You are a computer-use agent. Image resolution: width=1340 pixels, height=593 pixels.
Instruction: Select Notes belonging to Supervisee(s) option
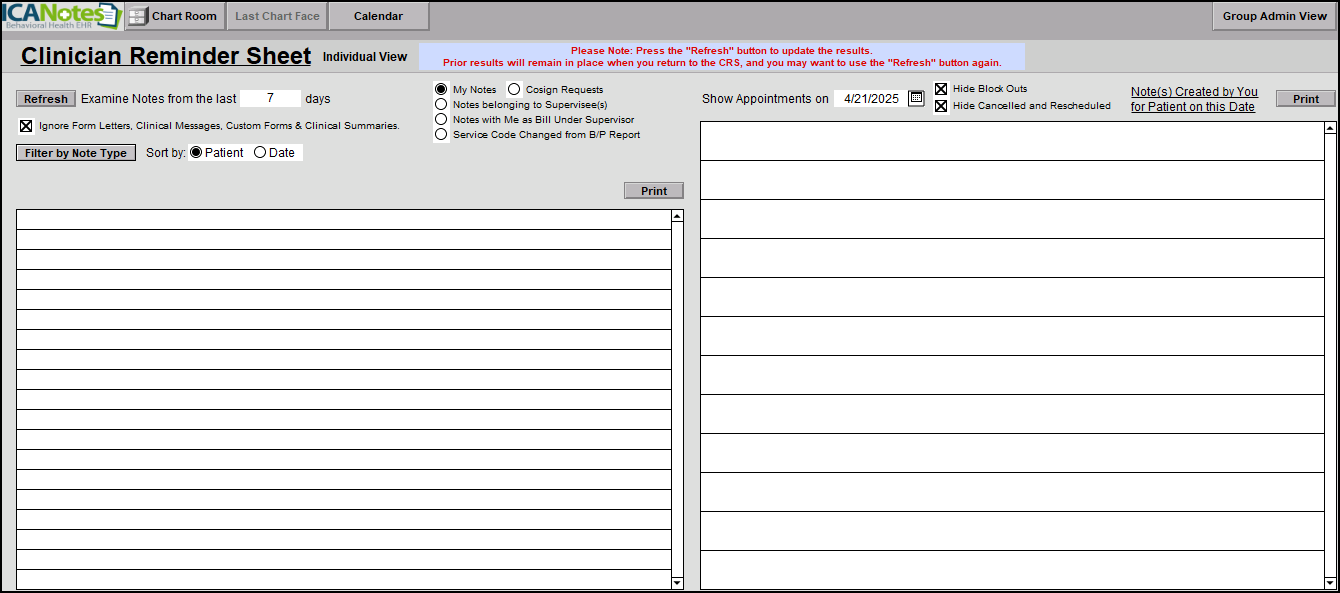pyautogui.click(x=441, y=104)
